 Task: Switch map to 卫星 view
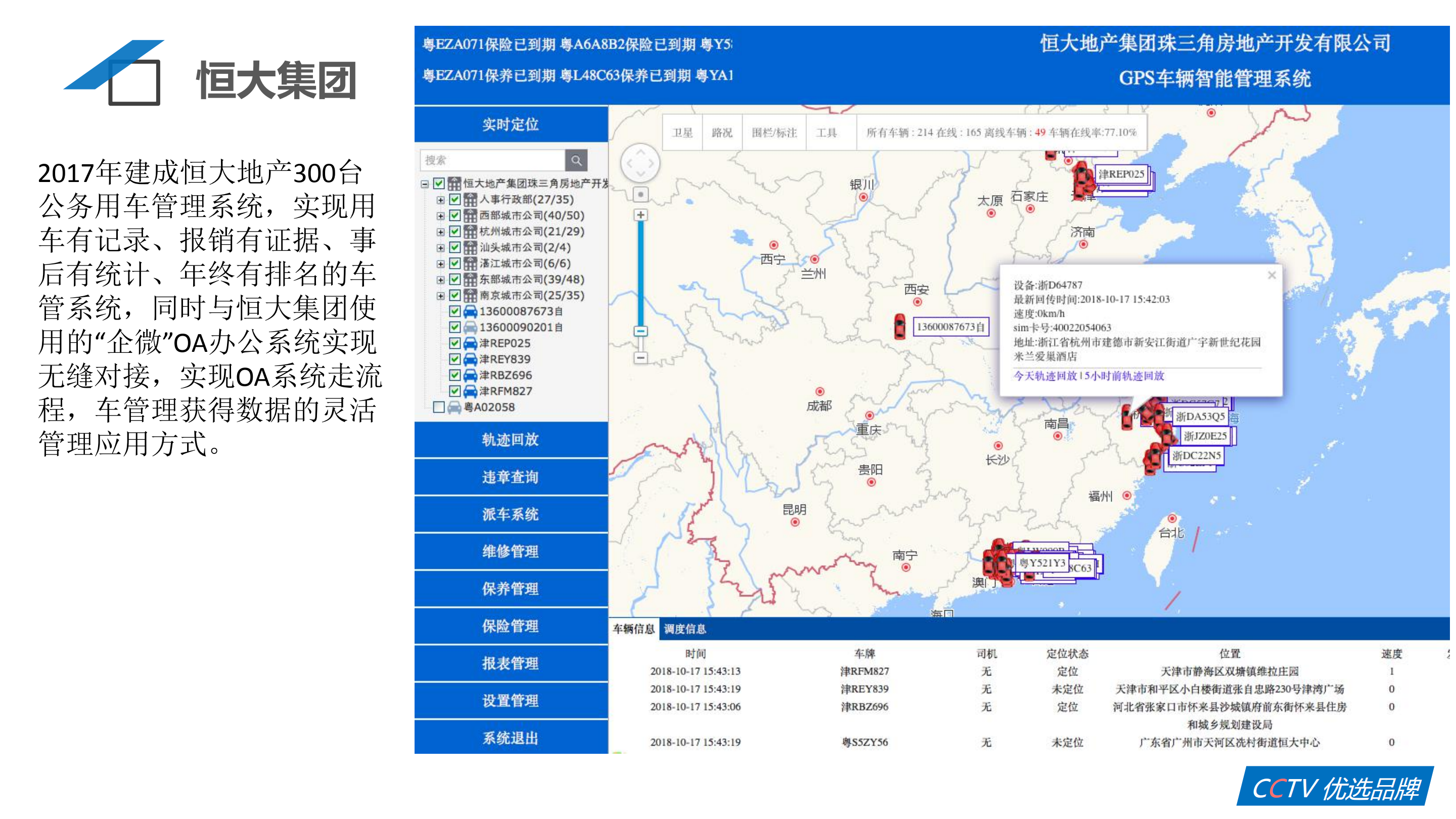tap(682, 133)
